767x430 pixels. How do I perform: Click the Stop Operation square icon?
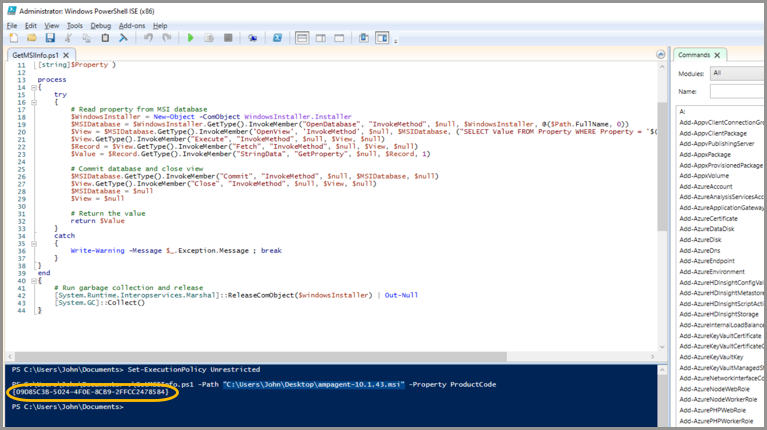pos(228,38)
